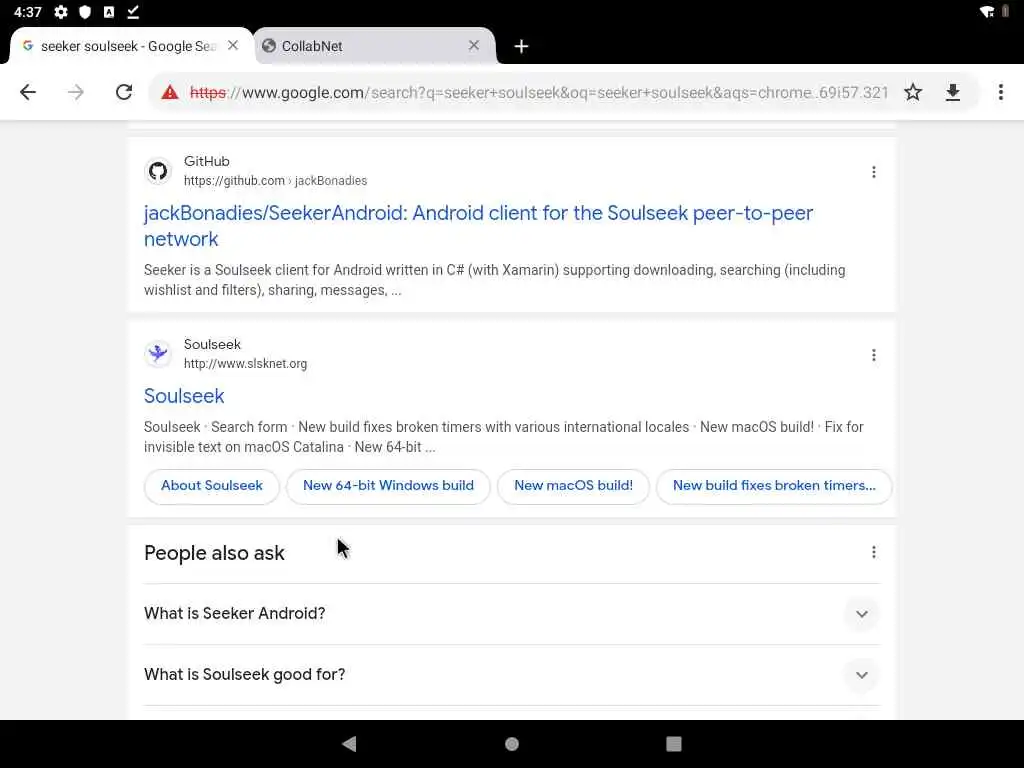Click the http://www.slsknet.org URL text
This screenshot has height=768, width=1024.
pyautogui.click(x=245, y=364)
